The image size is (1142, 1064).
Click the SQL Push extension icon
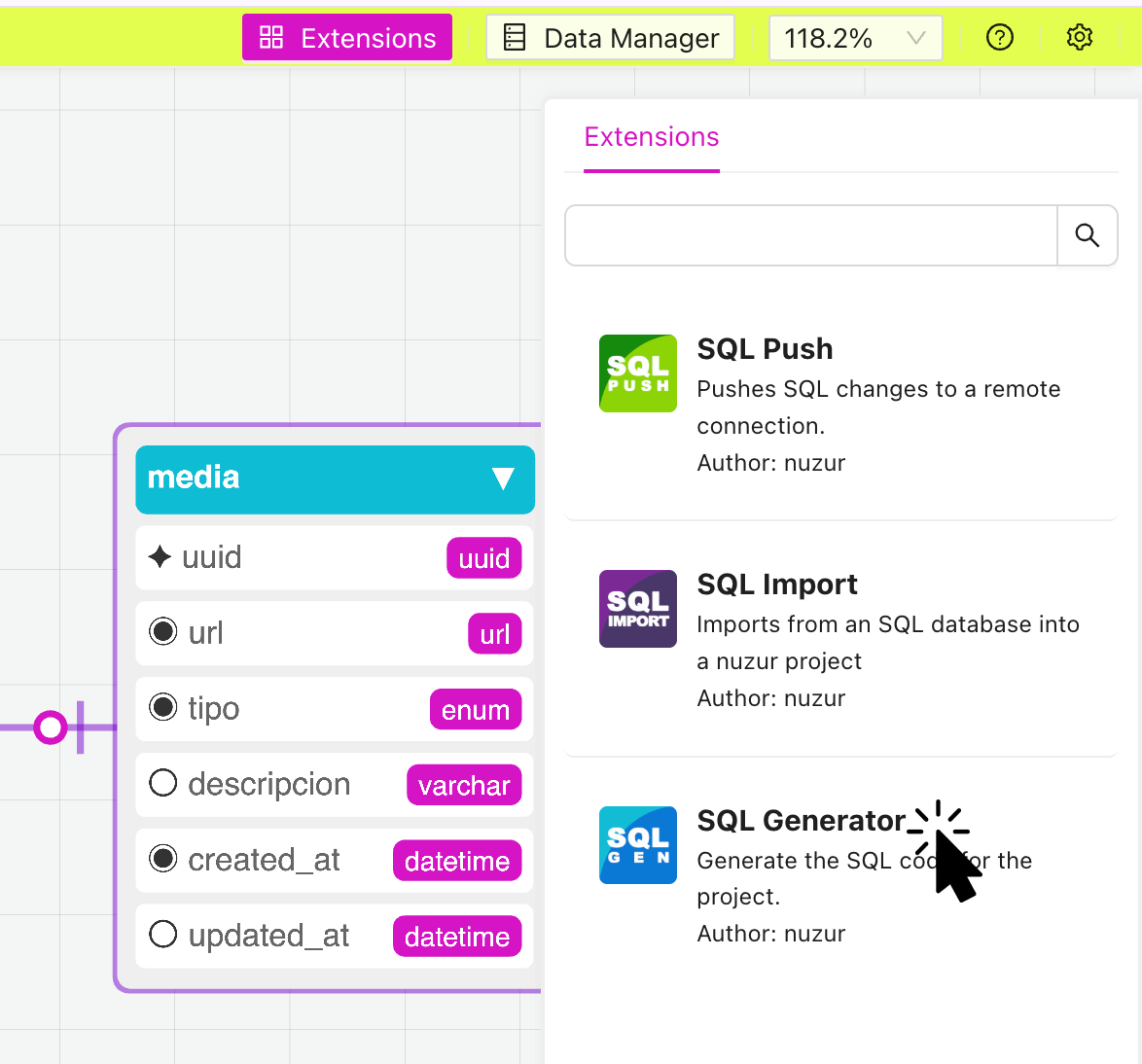coord(637,373)
